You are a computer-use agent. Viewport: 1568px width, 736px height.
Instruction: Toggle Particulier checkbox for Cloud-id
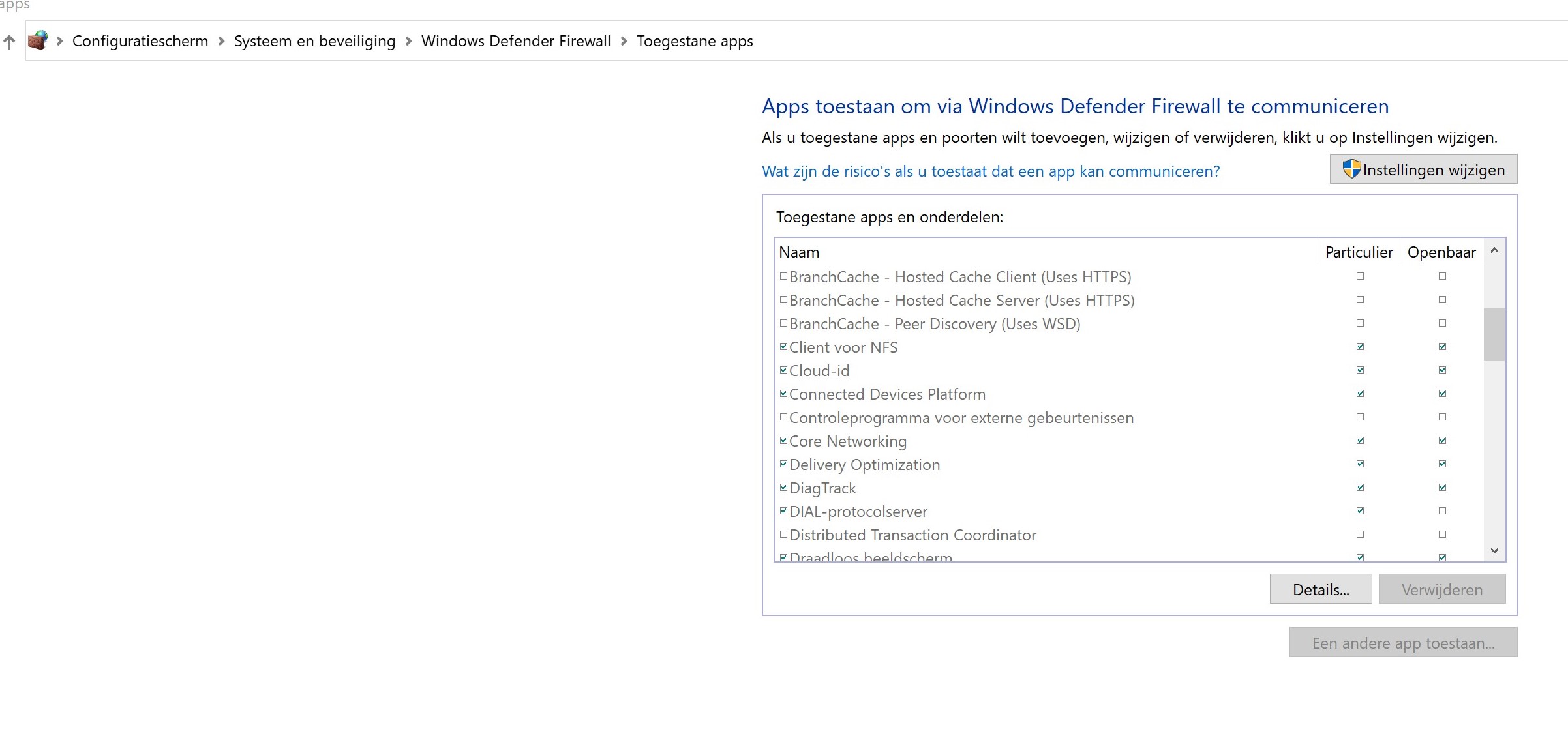click(x=1360, y=370)
